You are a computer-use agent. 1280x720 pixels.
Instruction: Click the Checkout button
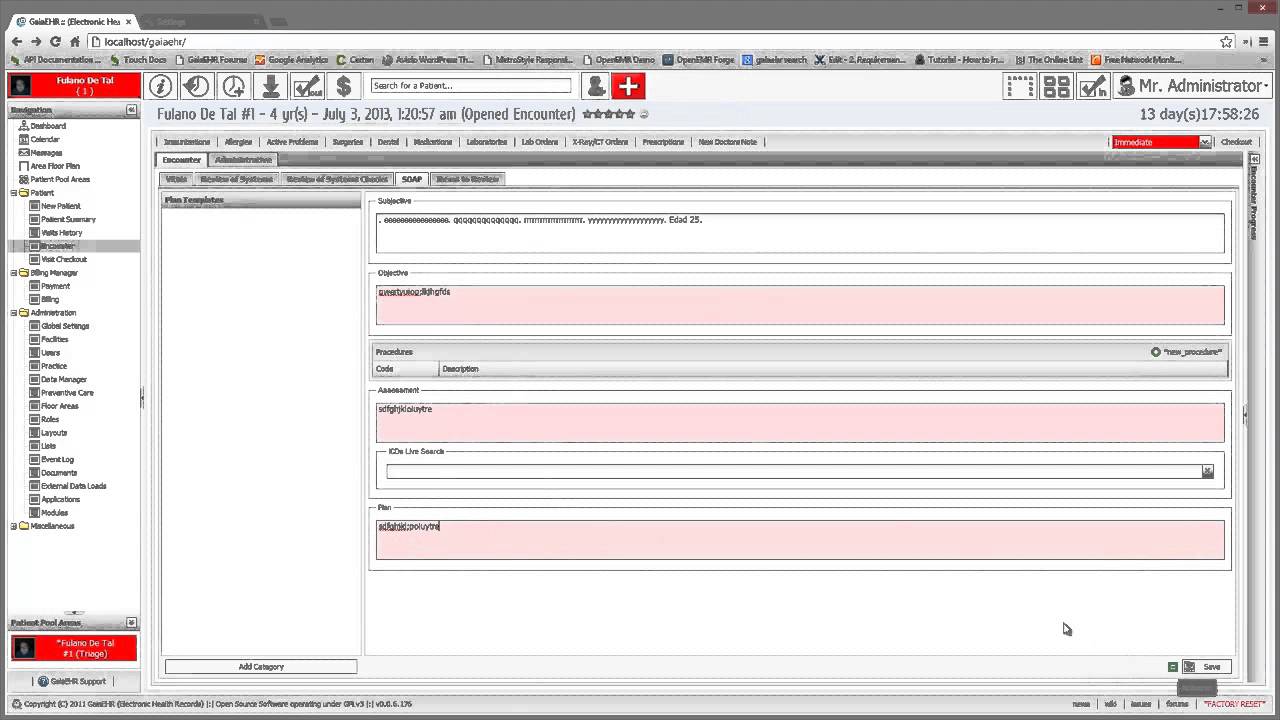pos(1236,142)
